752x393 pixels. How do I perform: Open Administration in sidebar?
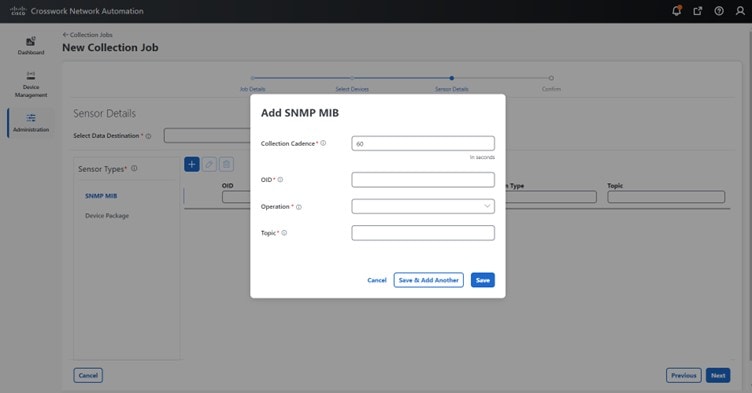[31, 122]
